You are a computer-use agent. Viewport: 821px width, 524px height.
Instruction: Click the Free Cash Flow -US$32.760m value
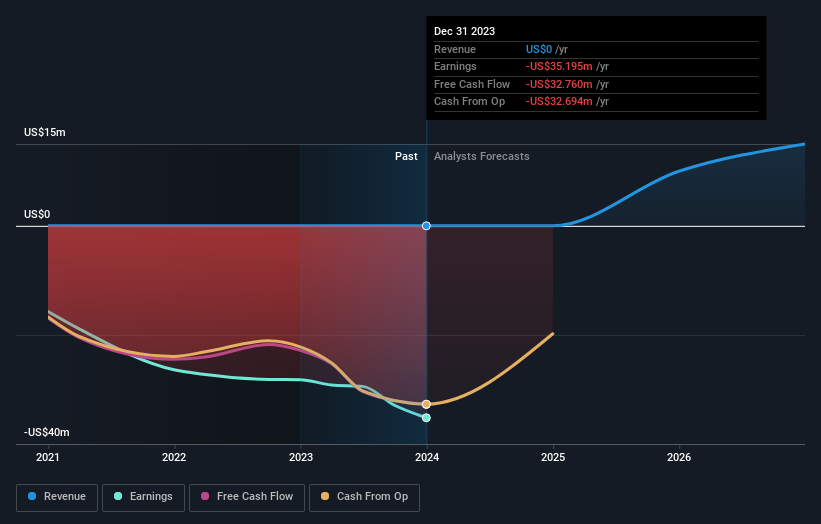(559, 84)
